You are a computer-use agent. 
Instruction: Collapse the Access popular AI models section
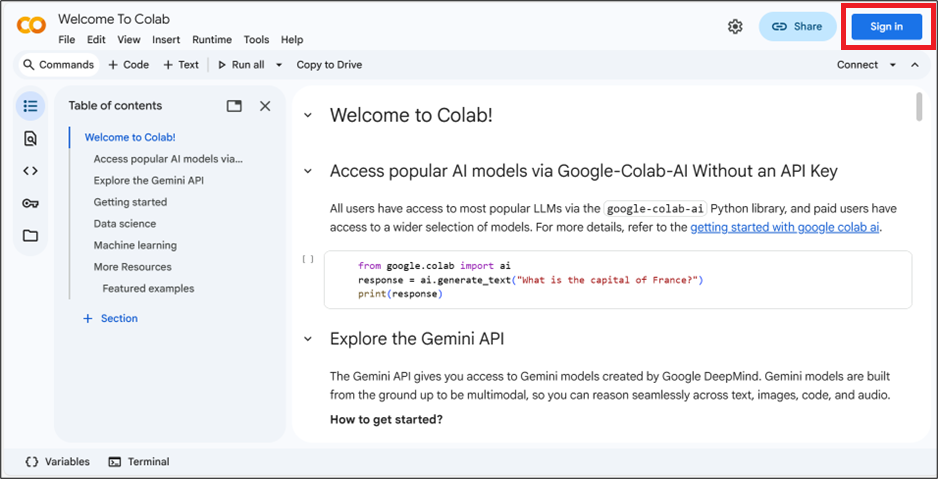tap(308, 172)
